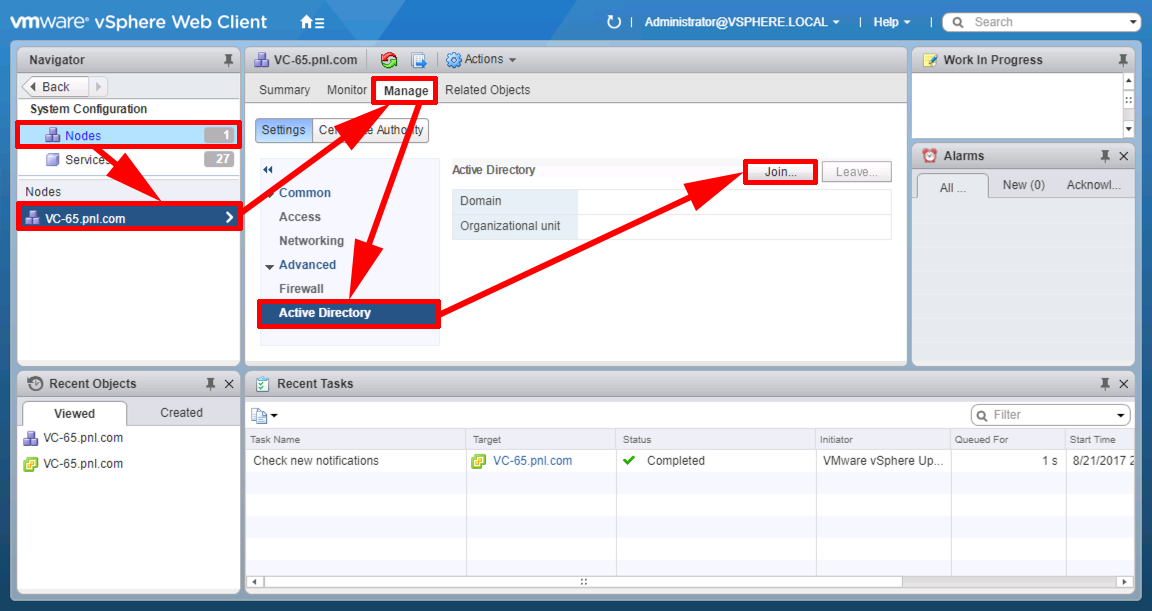
Task: Close the Recent Tasks panel
Action: coord(1123,383)
